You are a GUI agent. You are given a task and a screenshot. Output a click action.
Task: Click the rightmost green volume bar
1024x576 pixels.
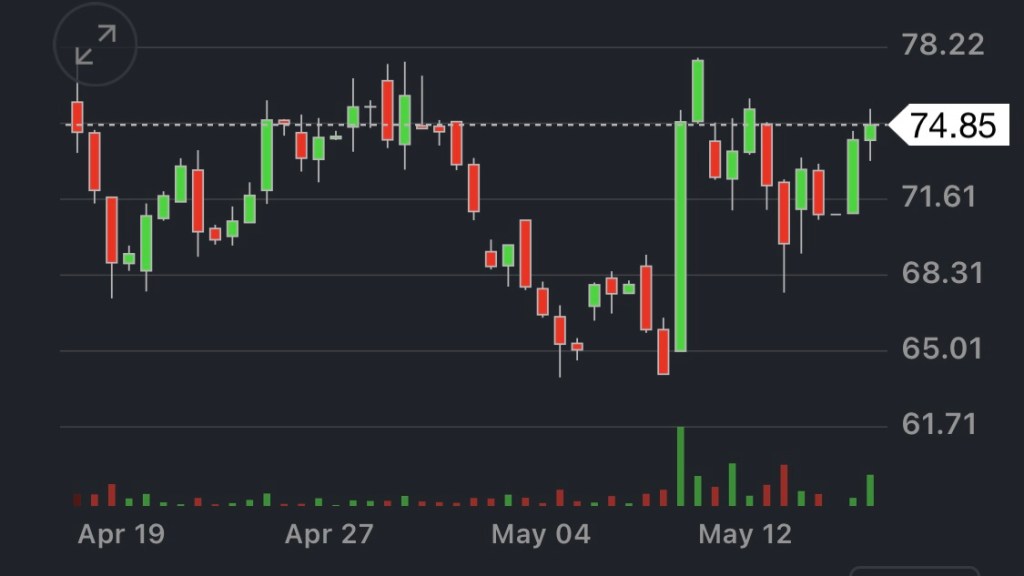point(870,490)
